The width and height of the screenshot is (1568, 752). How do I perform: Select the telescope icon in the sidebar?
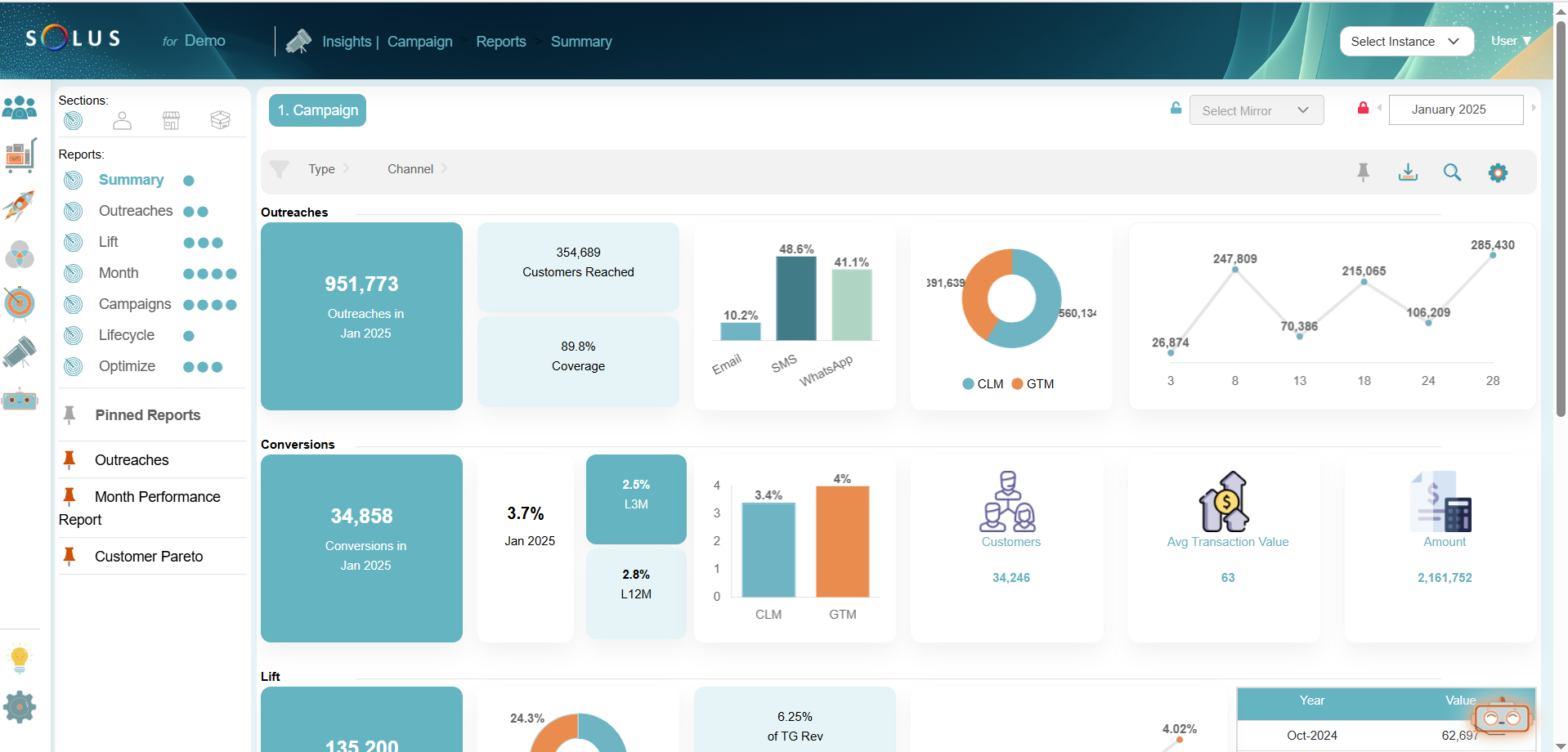20,353
